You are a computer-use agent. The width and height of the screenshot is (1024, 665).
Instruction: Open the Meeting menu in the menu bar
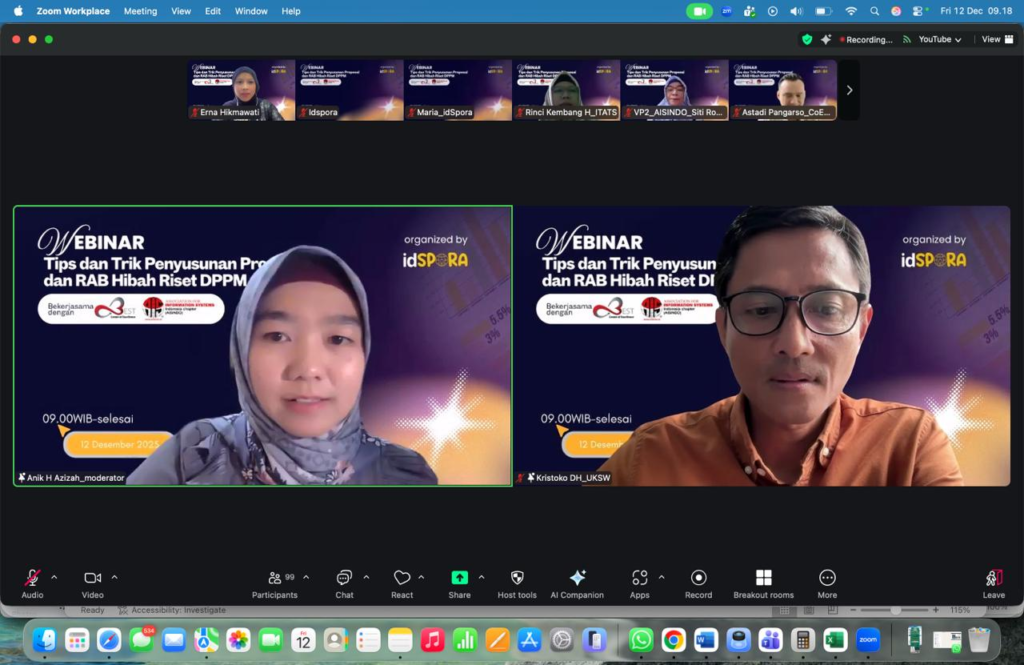140,11
